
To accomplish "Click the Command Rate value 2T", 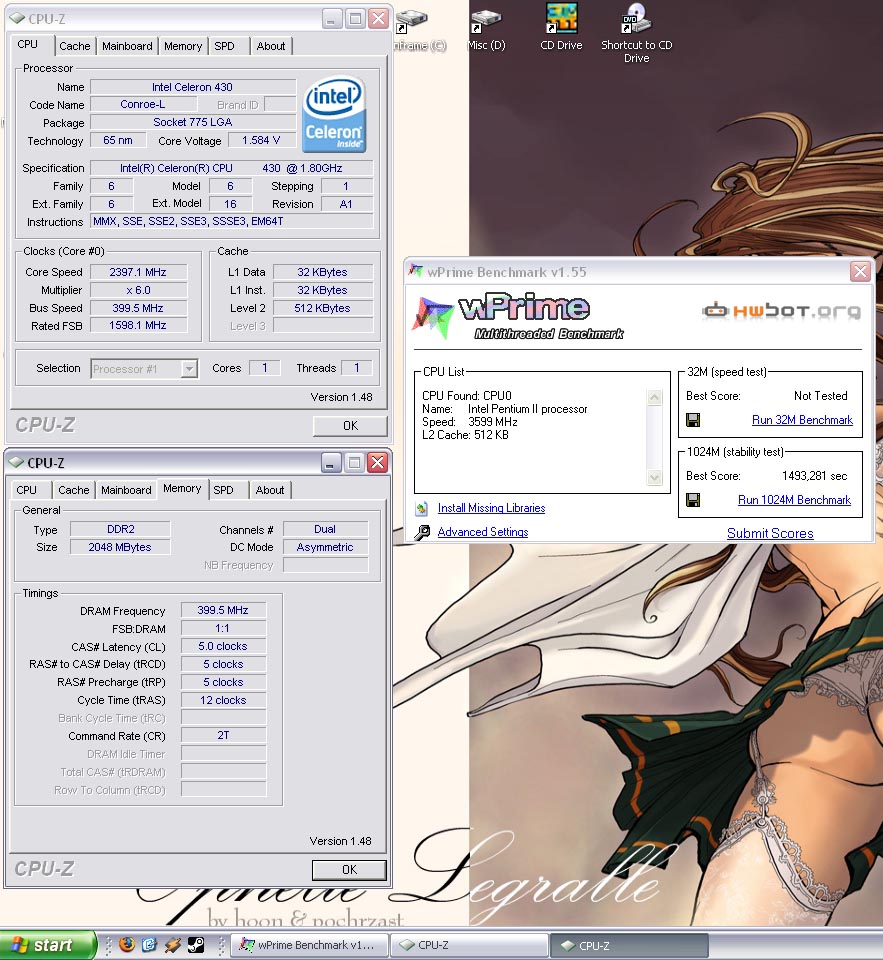I will (223, 735).
